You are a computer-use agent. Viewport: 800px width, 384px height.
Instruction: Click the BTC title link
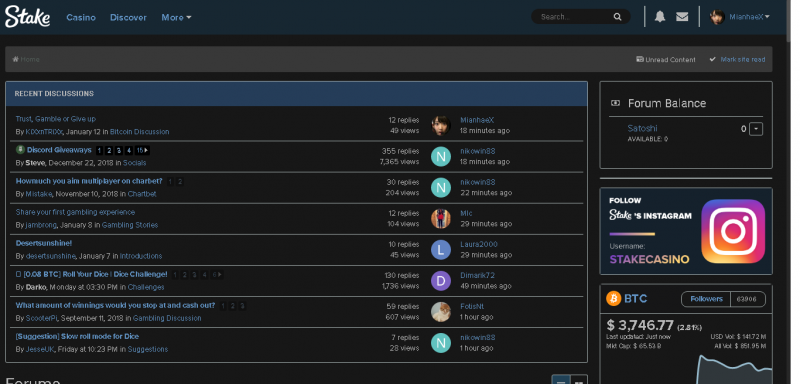(635, 298)
